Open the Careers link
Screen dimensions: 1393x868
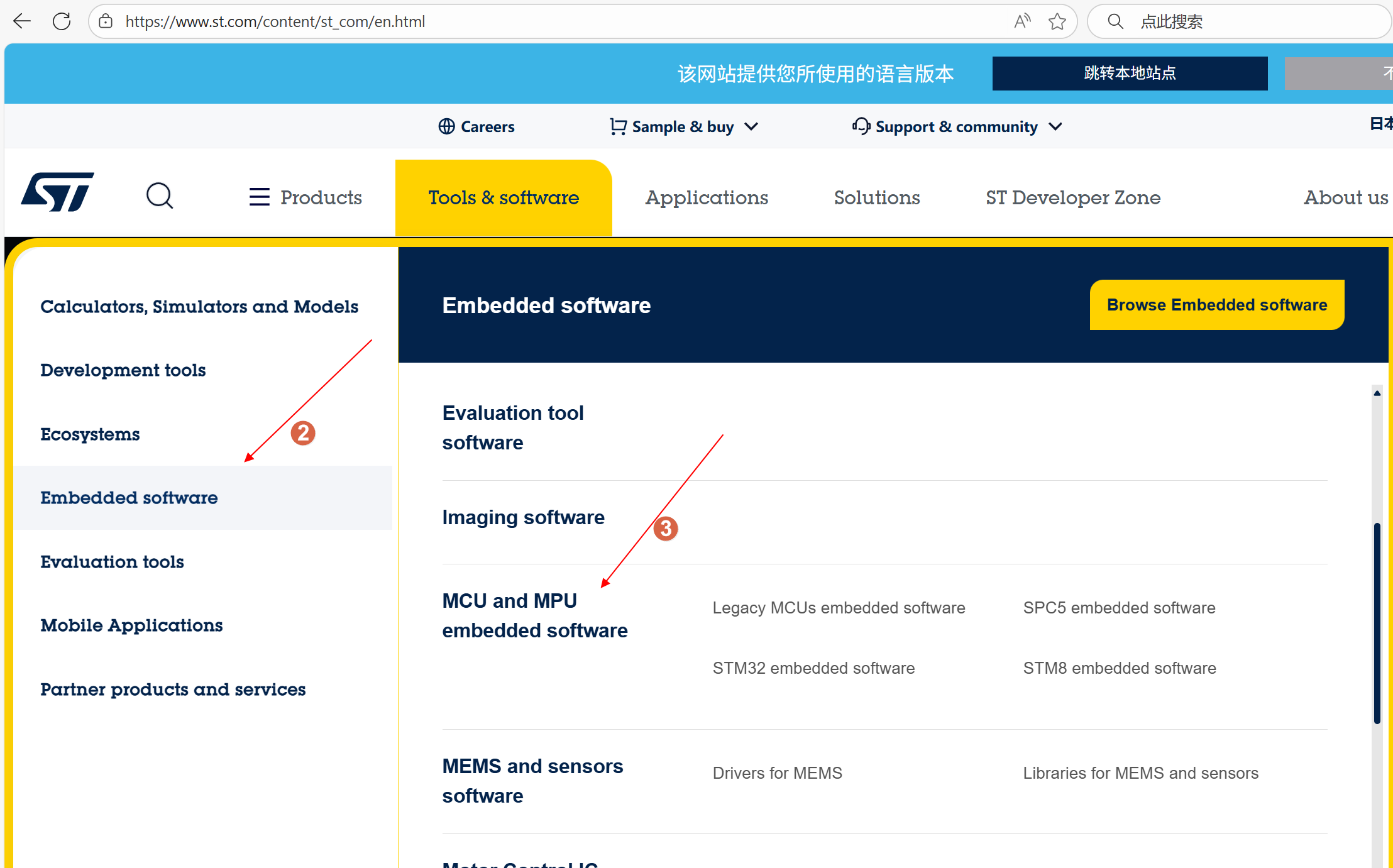coord(487,126)
